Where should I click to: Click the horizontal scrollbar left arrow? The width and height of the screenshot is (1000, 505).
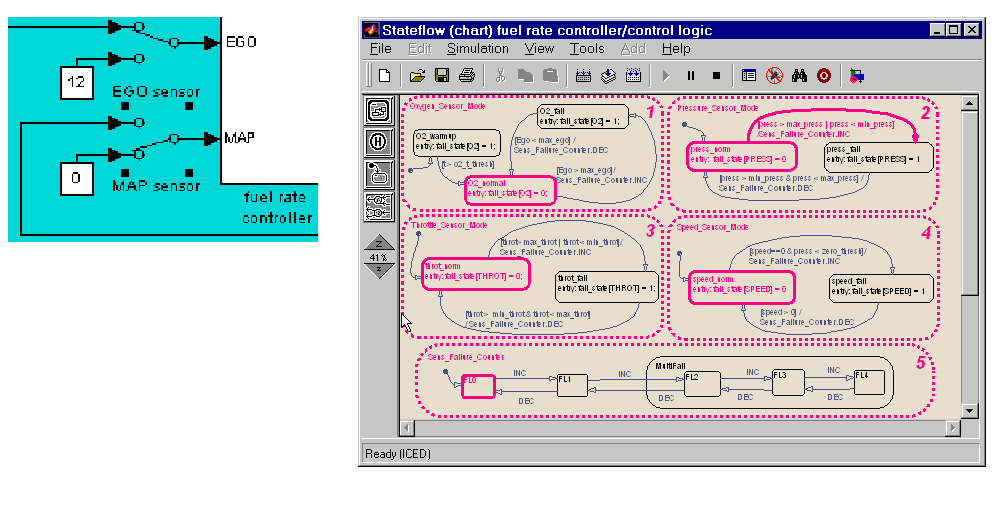[407, 427]
